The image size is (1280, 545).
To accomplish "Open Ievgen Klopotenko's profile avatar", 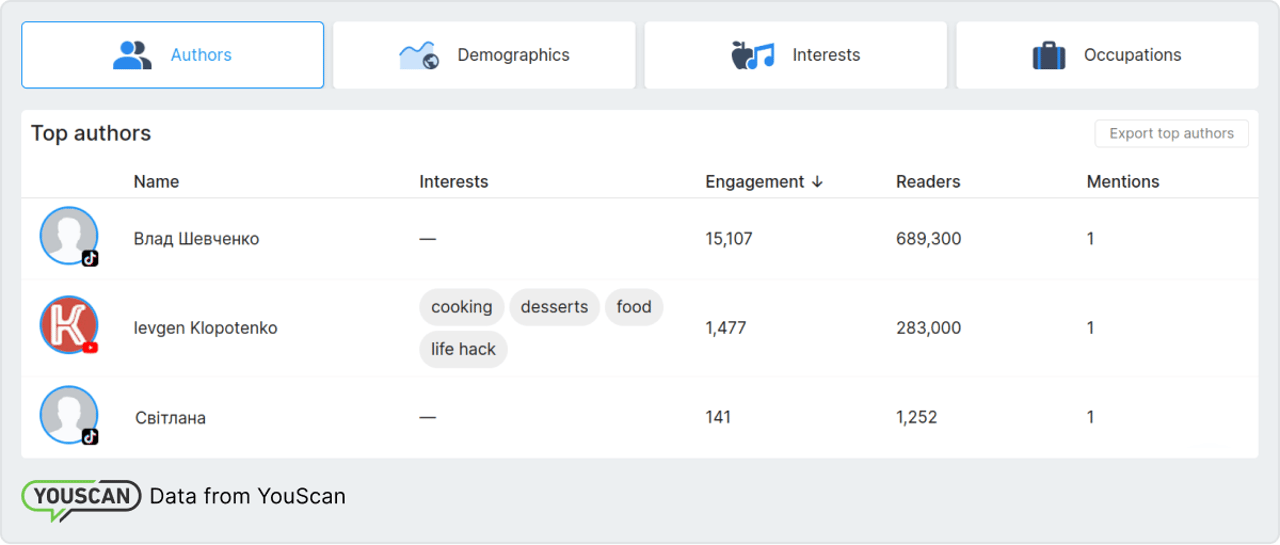I will pos(68,325).
